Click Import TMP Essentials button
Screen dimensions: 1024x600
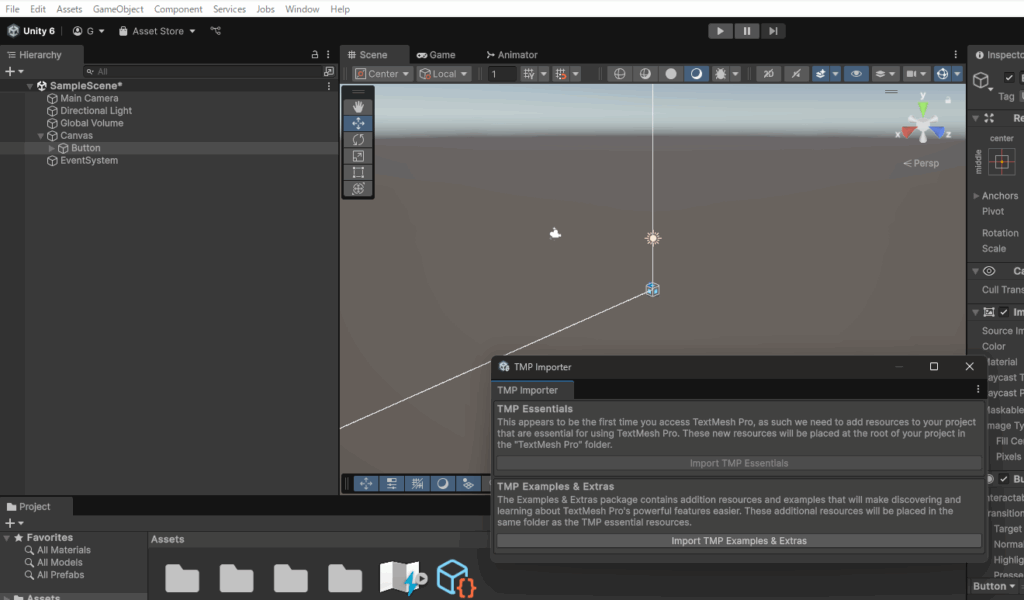739,463
